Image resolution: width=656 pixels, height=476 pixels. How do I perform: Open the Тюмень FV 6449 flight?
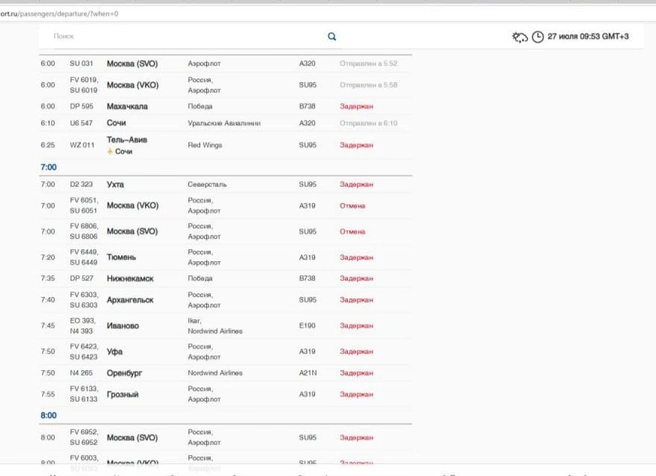226,257
